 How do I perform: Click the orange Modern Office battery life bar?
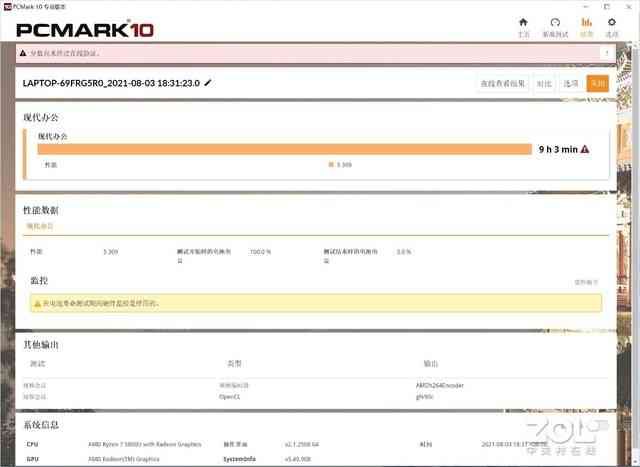click(x=284, y=149)
